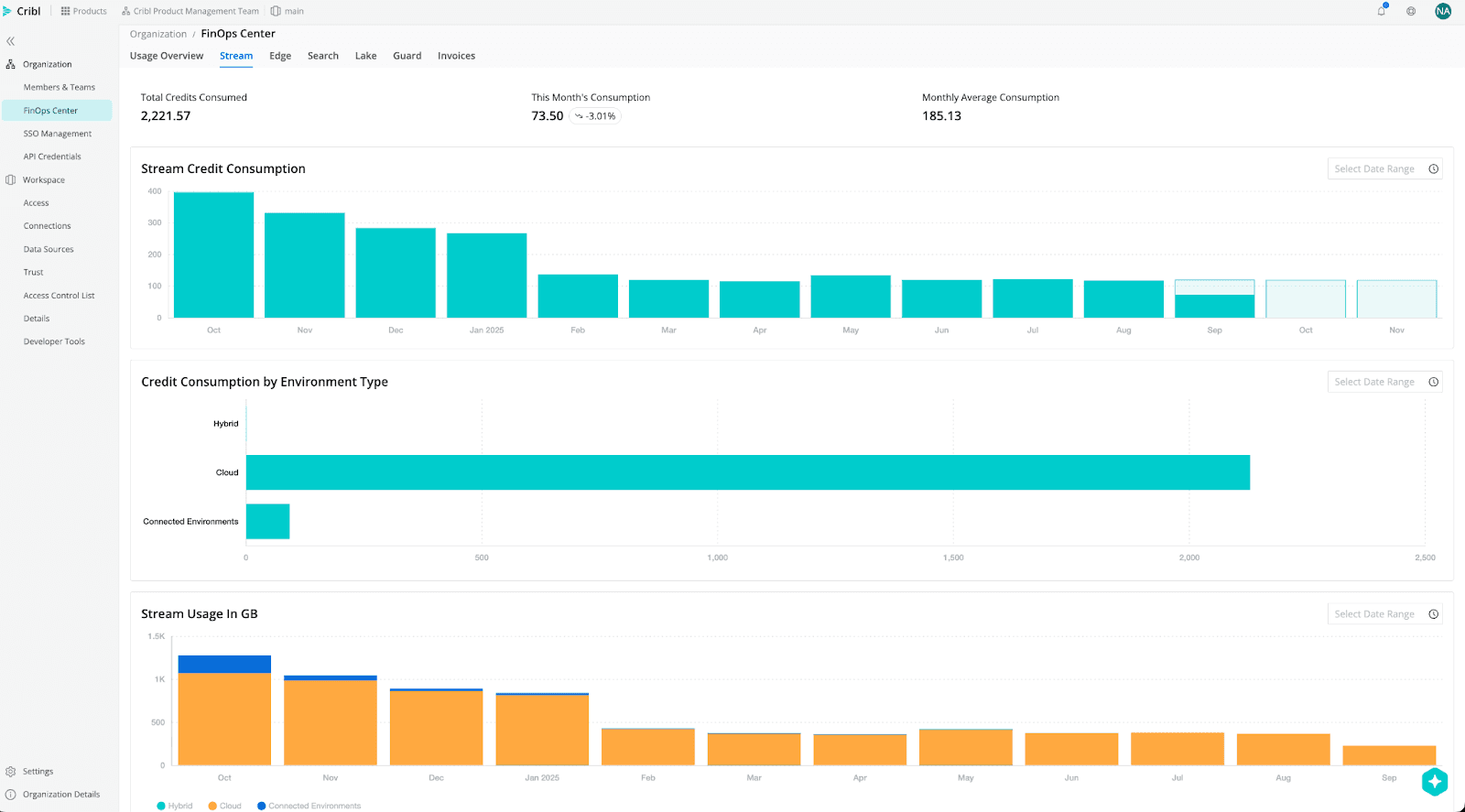Click the notifications bell icon

click(1381, 11)
